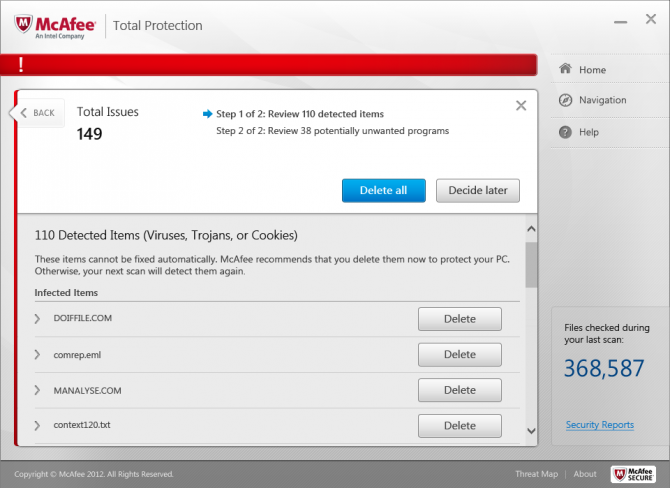Screen dimensions: 670x488
Task: Minimize the McAfee window
Action: tap(620, 22)
